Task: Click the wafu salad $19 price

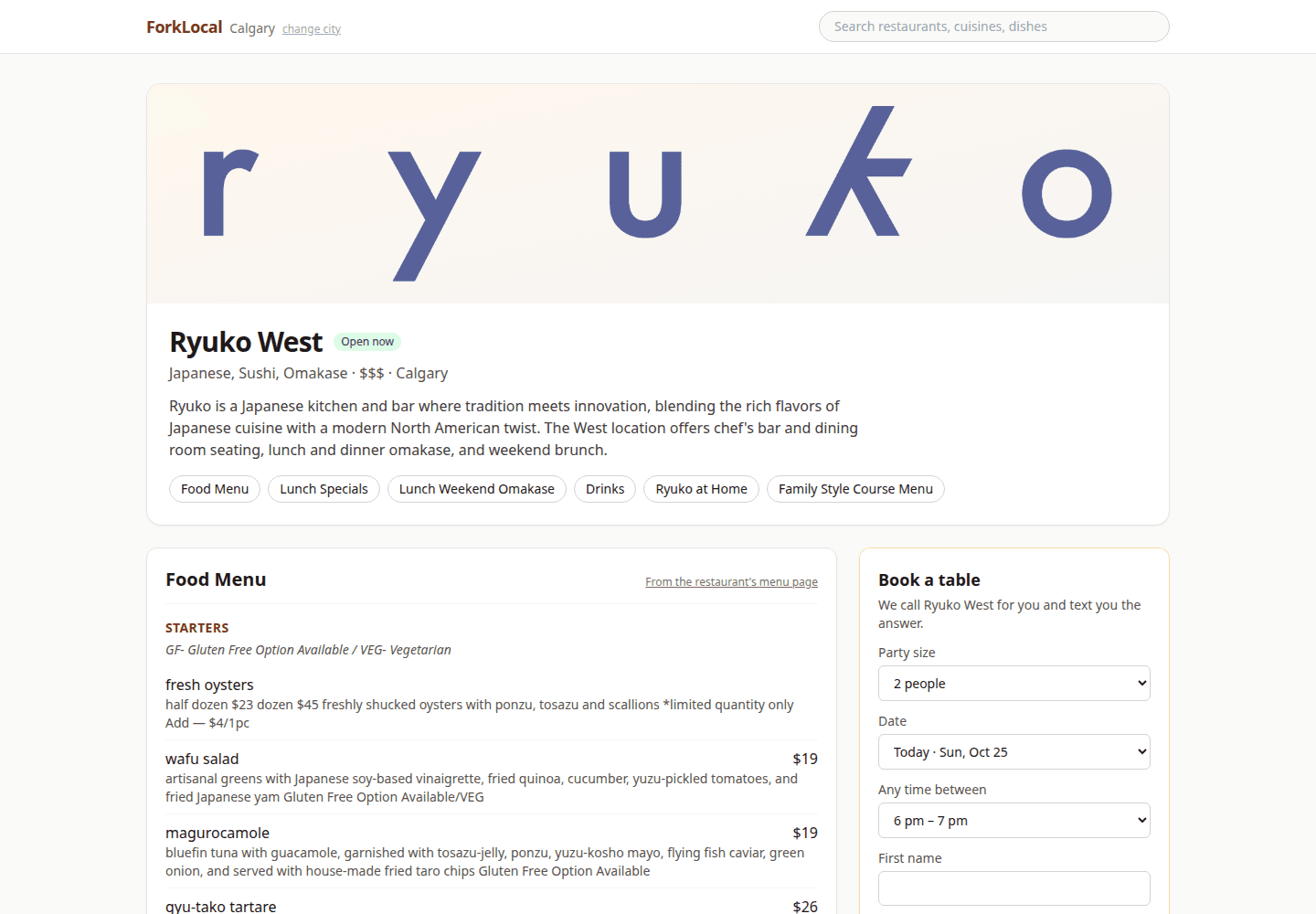Action: point(805,759)
